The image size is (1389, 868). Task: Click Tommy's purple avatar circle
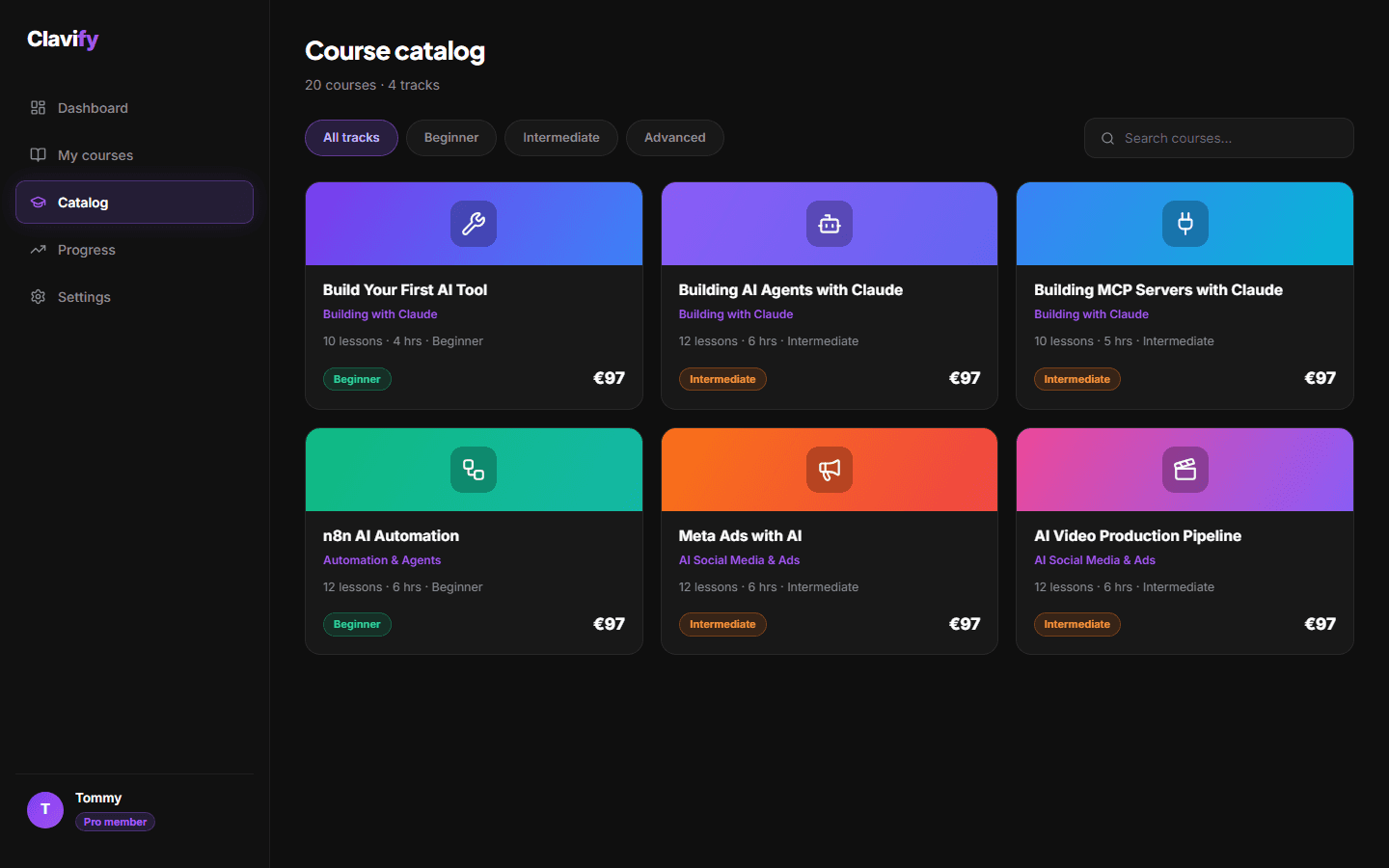45,810
